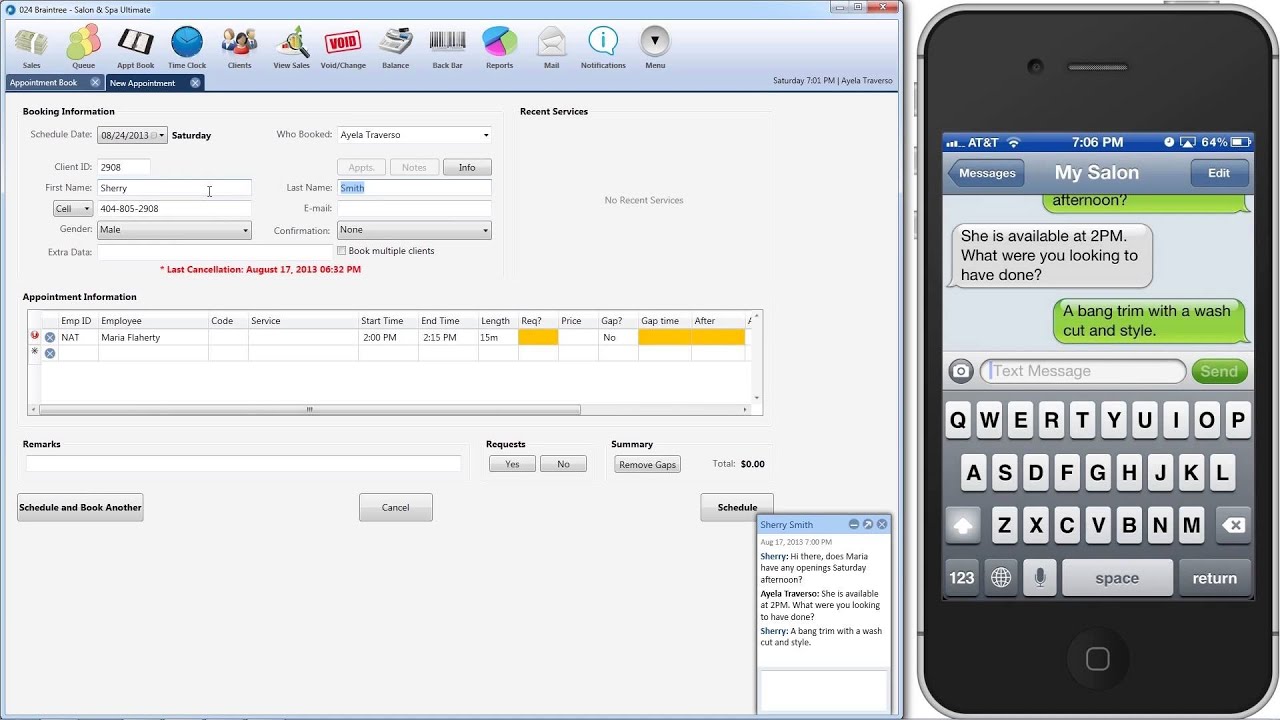Open the View Sales icon
Viewport: 1280px width, 720px height.
point(291,47)
